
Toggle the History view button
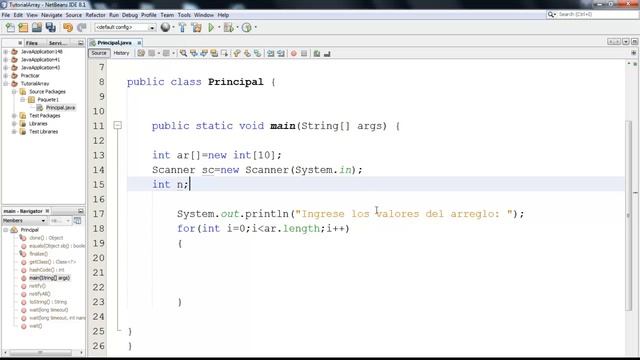pyautogui.click(x=121, y=53)
